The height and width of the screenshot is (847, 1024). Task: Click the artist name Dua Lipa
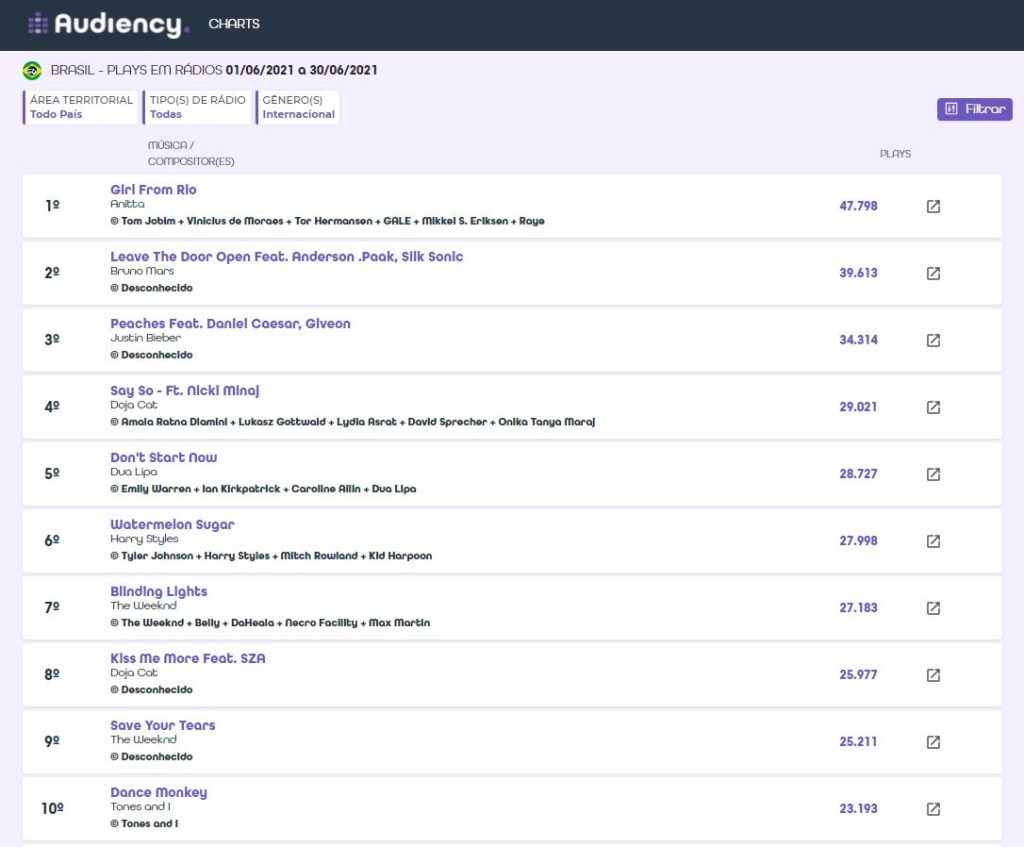point(134,471)
